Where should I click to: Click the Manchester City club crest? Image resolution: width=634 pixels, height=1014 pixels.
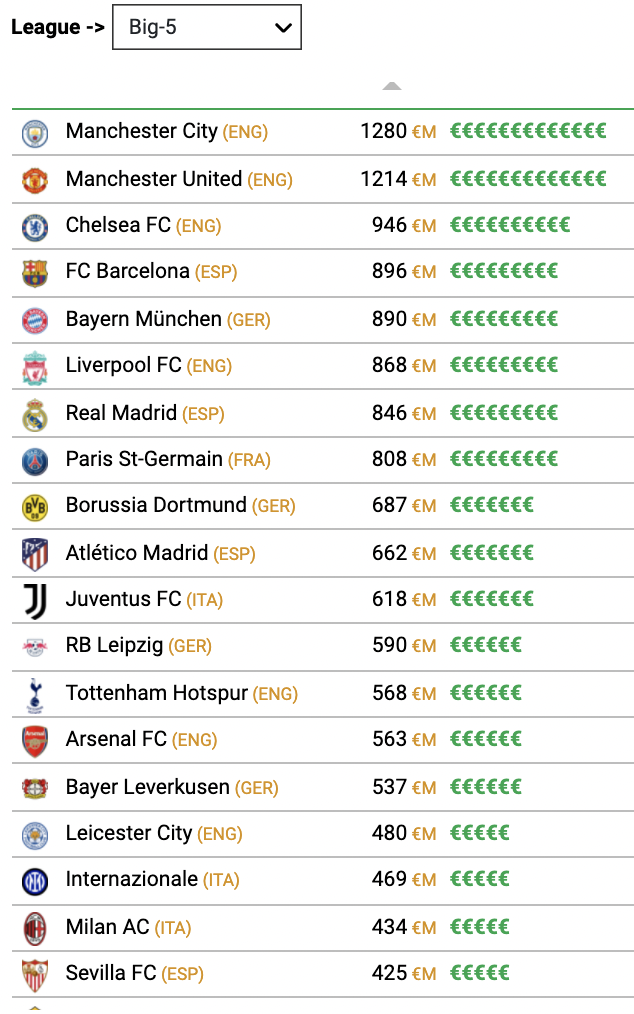(x=35, y=134)
